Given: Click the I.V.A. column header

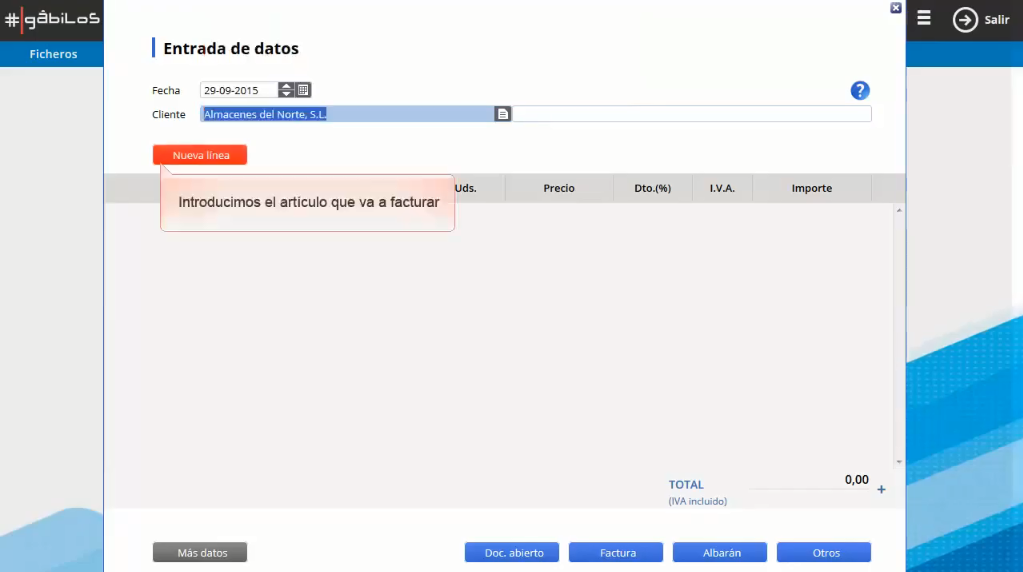Looking at the screenshot, I should pyautogui.click(x=722, y=188).
